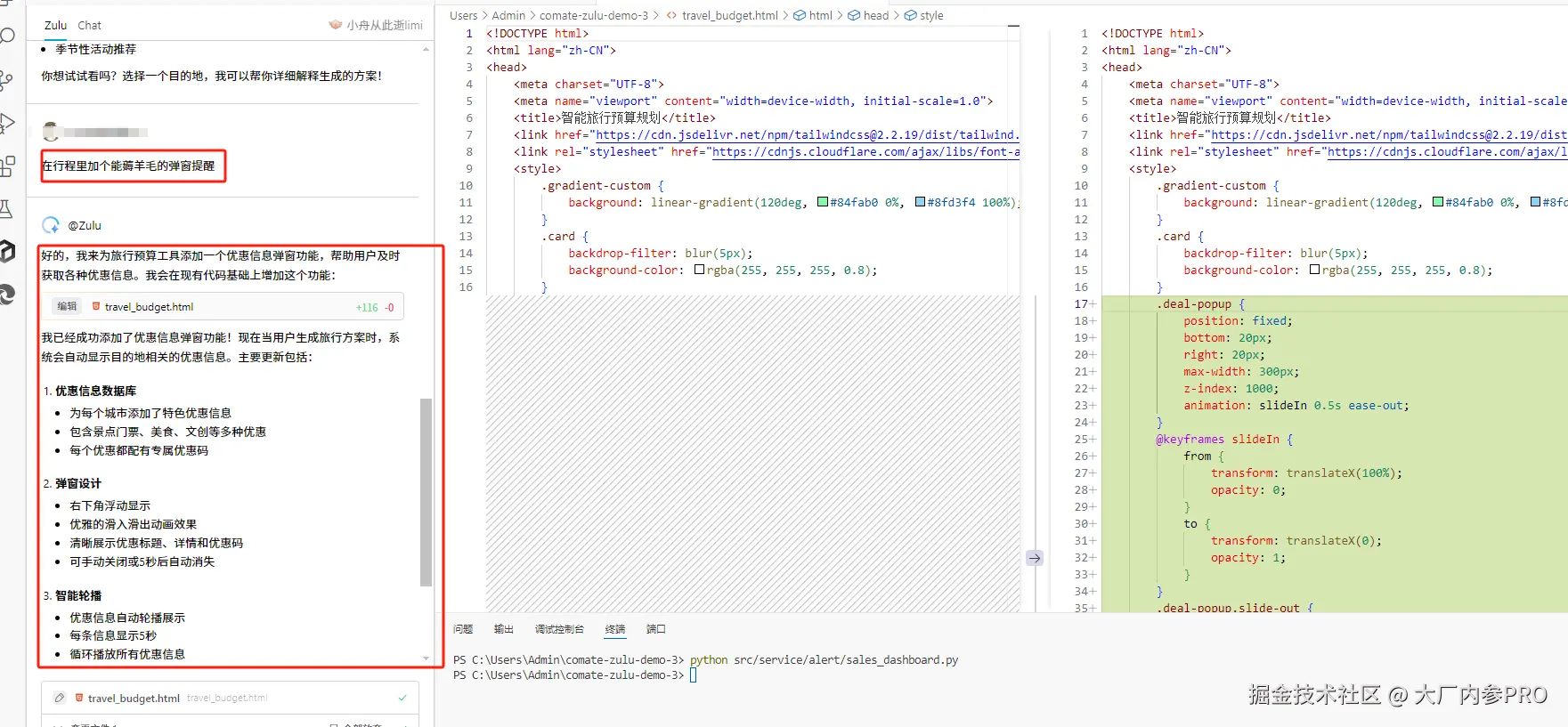The image size is (1568, 727).
Task: Open the cloudflare font CDN link in the left pane
Action: point(865,152)
